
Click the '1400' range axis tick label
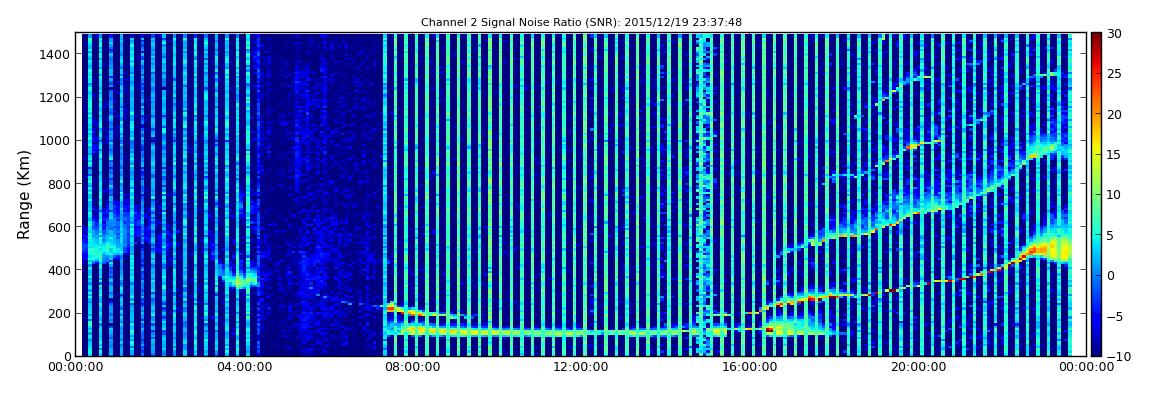pos(57,54)
